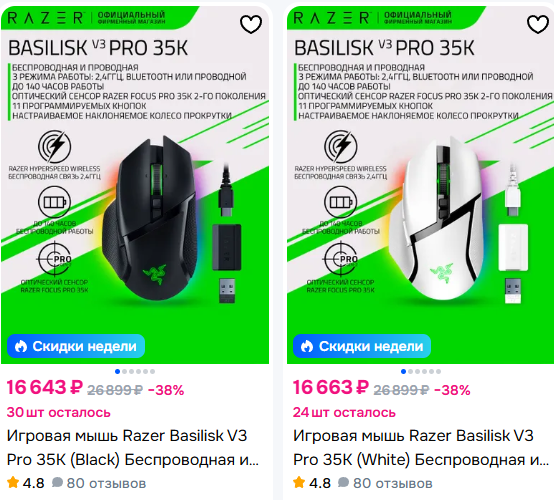The width and height of the screenshot is (554, 500).
Task: Click the black mouse product image
Action: [x=135, y=184]
